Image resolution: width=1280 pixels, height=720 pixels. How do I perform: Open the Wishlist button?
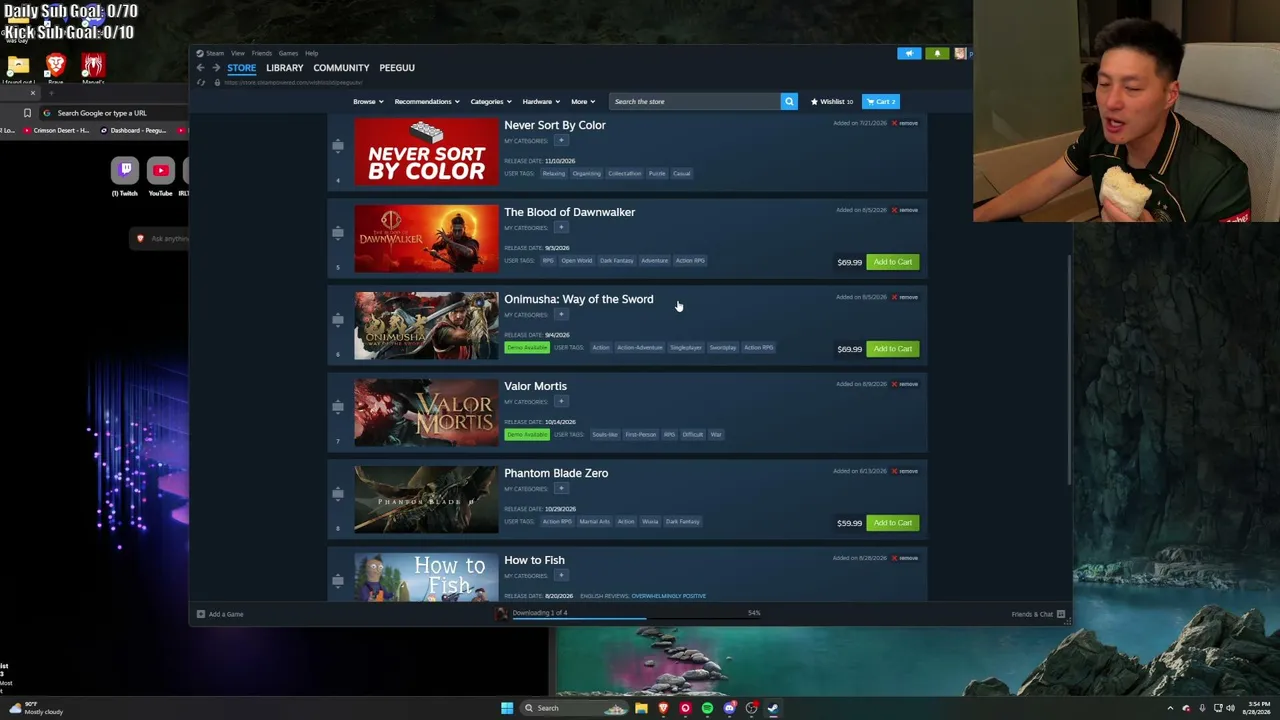pyautogui.click(x=832, y=101)
